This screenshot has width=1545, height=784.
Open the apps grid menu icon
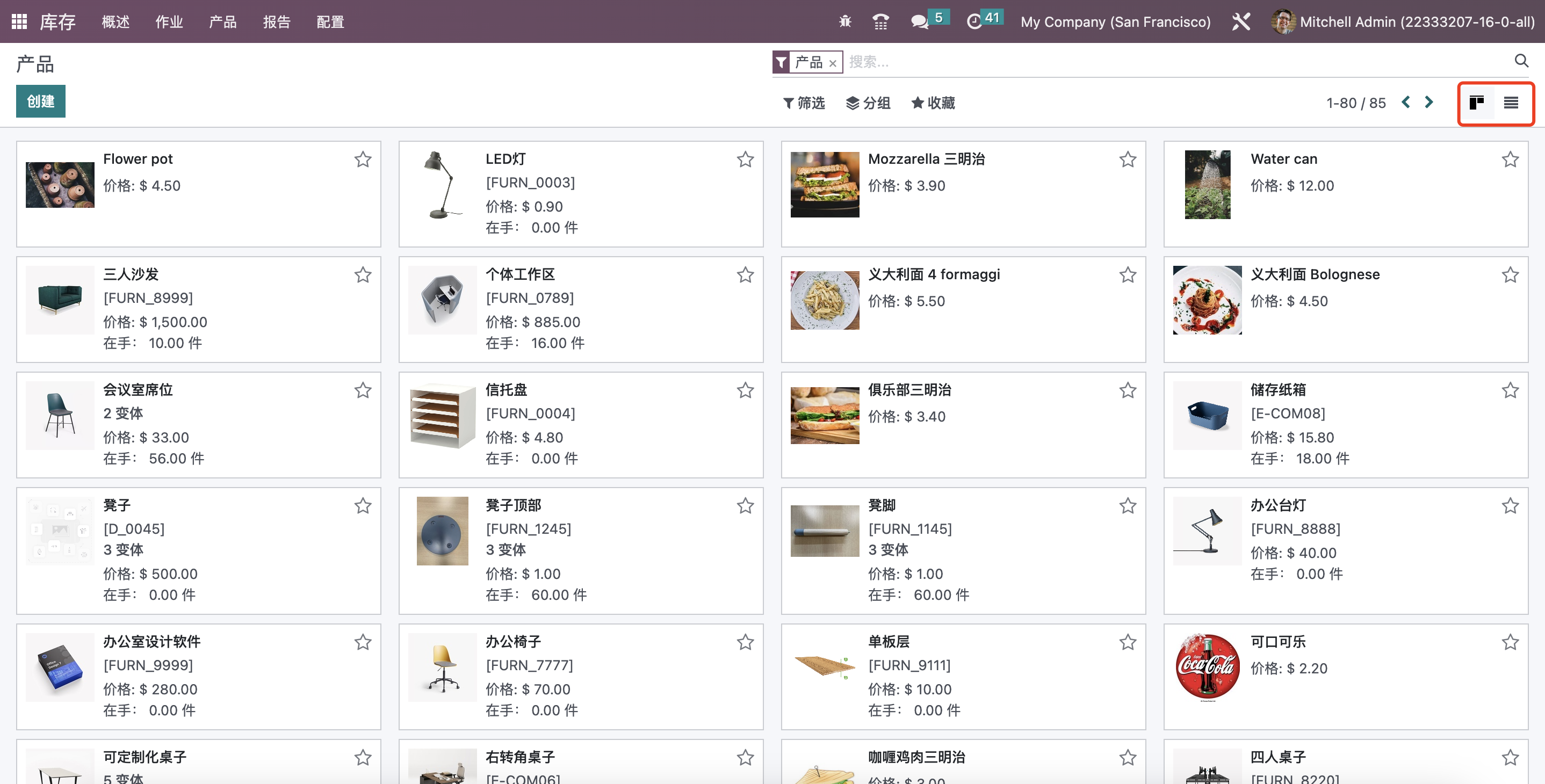coord(19,21)
